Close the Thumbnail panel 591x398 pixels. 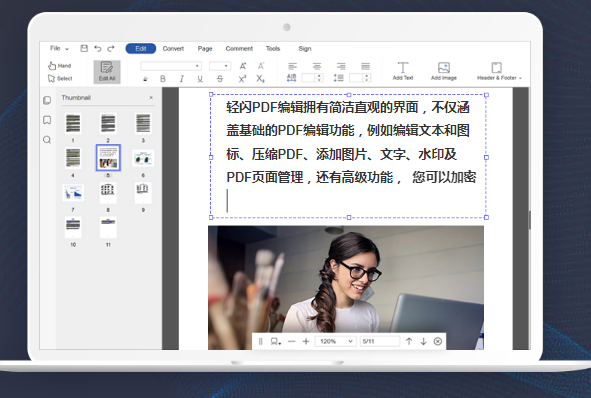coord(151,98)
